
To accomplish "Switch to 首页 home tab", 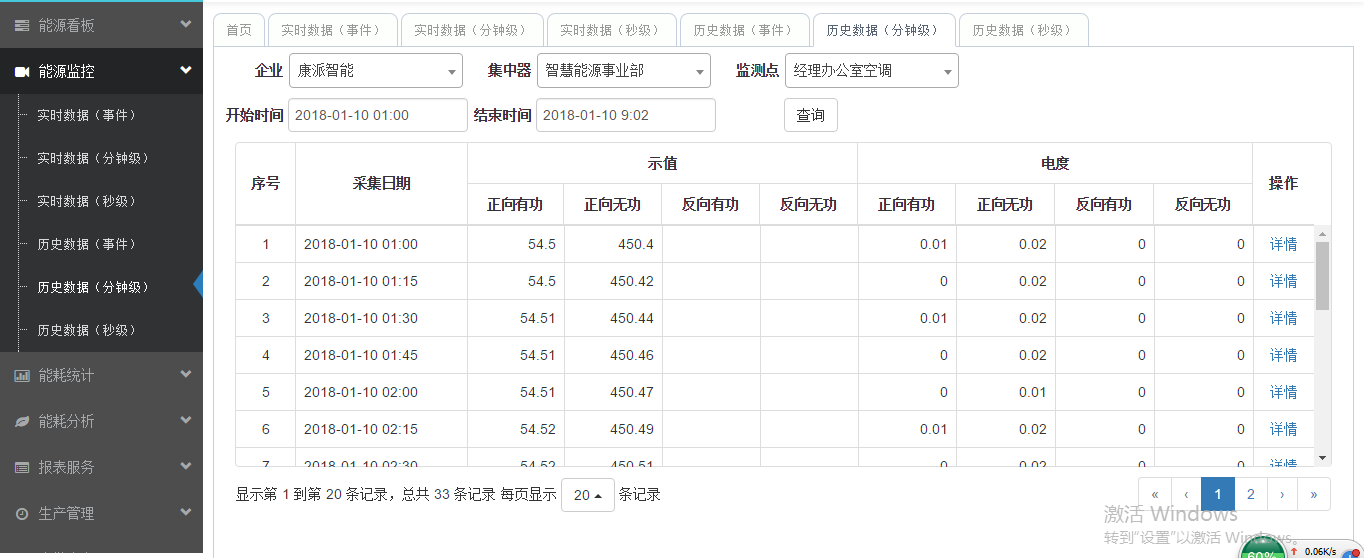I will click(239, 30).
